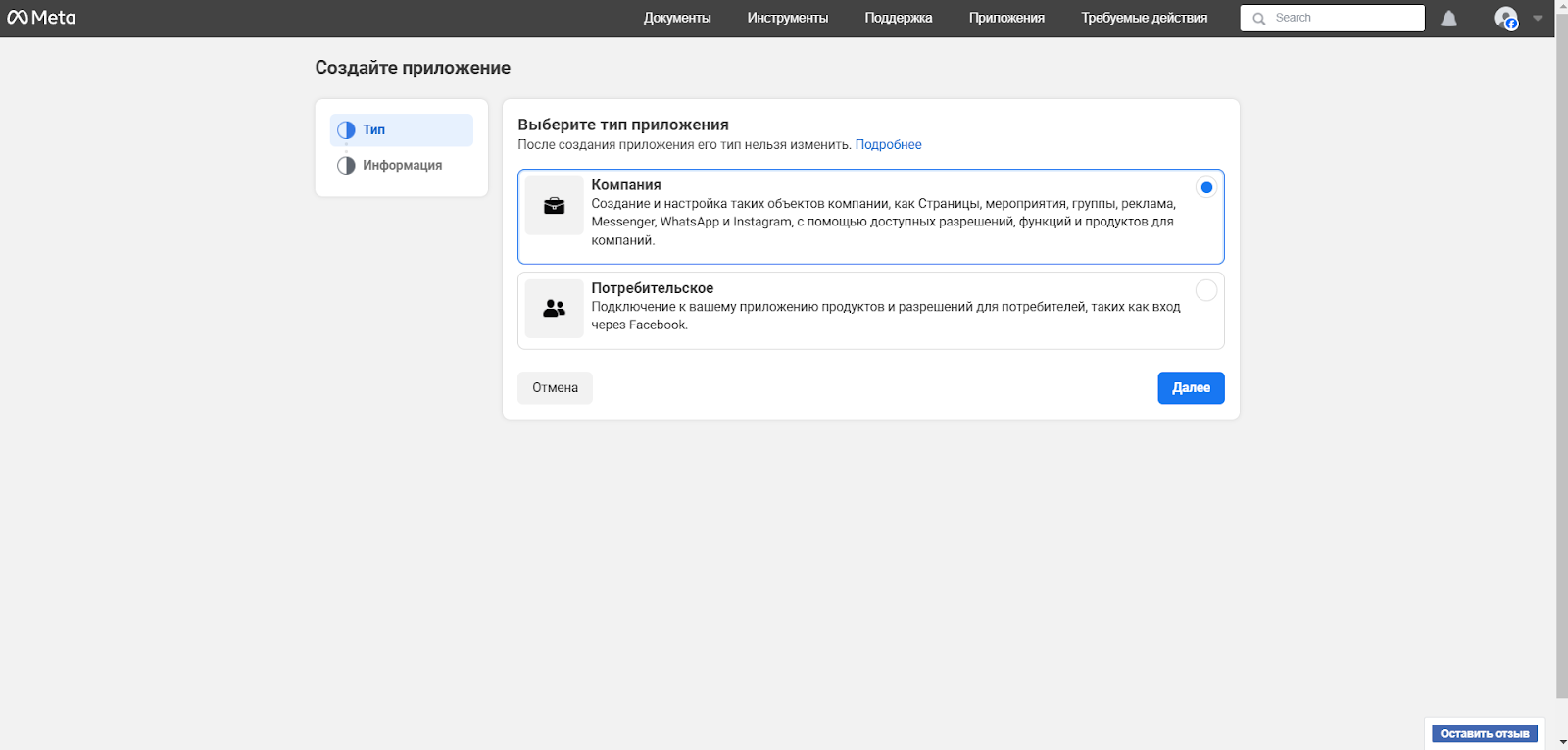1568x750 pixels.
Task: Select the Тип step in sidebar
Action: [402, 129]
